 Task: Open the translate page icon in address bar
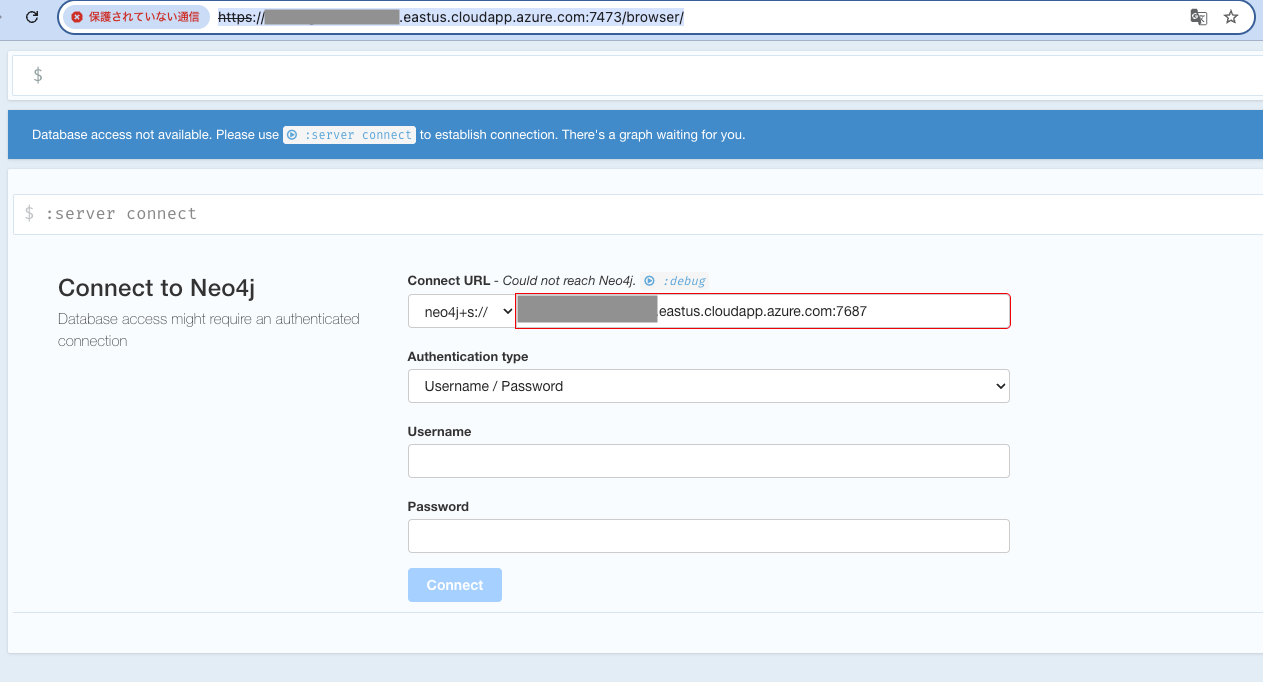[x=1198, y=17]
